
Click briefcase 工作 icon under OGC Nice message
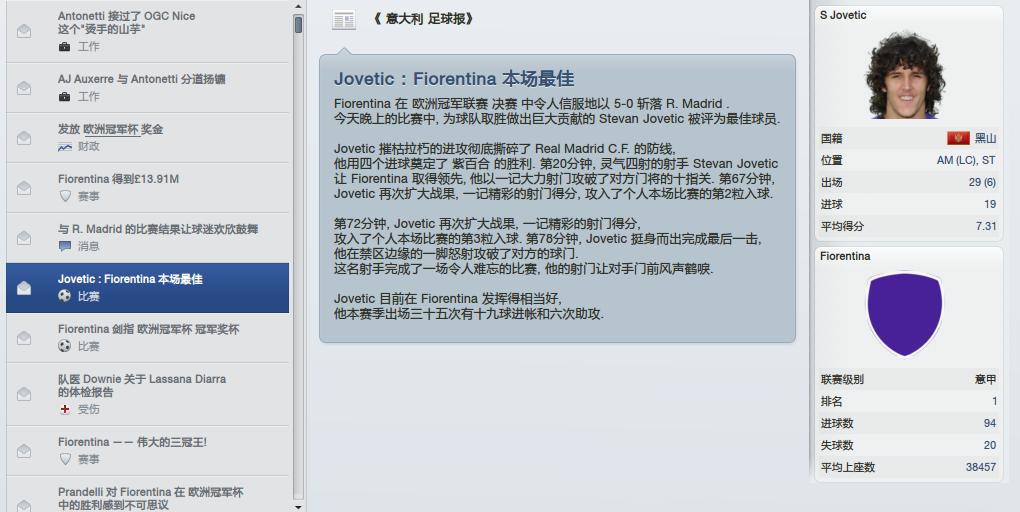point(64,47)
